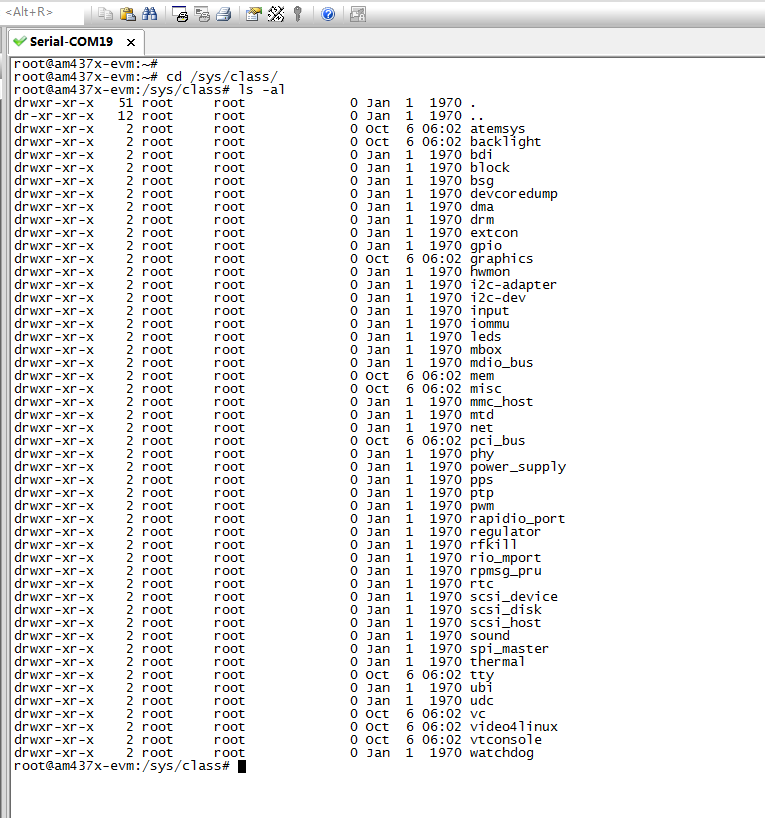
Task: Click the 'rpmsg_pru' directory entry
Action: 506,571
